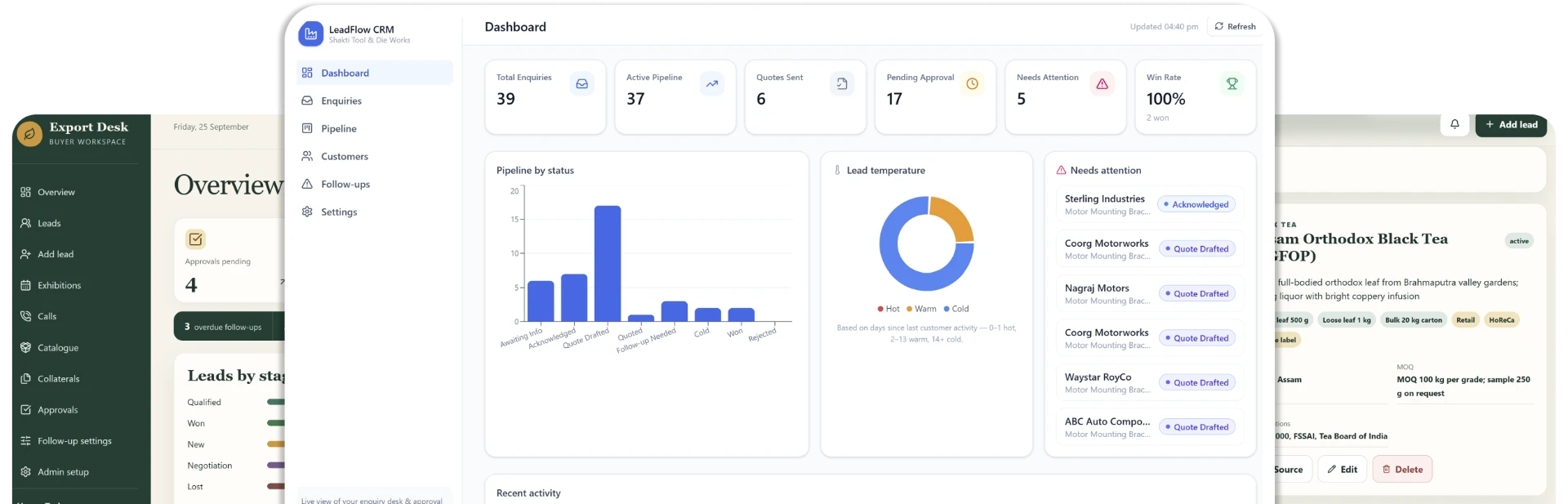Click the LeadFlow CRM logo icon
Viewport: 1568px width, 504px height.
point(310,34)
